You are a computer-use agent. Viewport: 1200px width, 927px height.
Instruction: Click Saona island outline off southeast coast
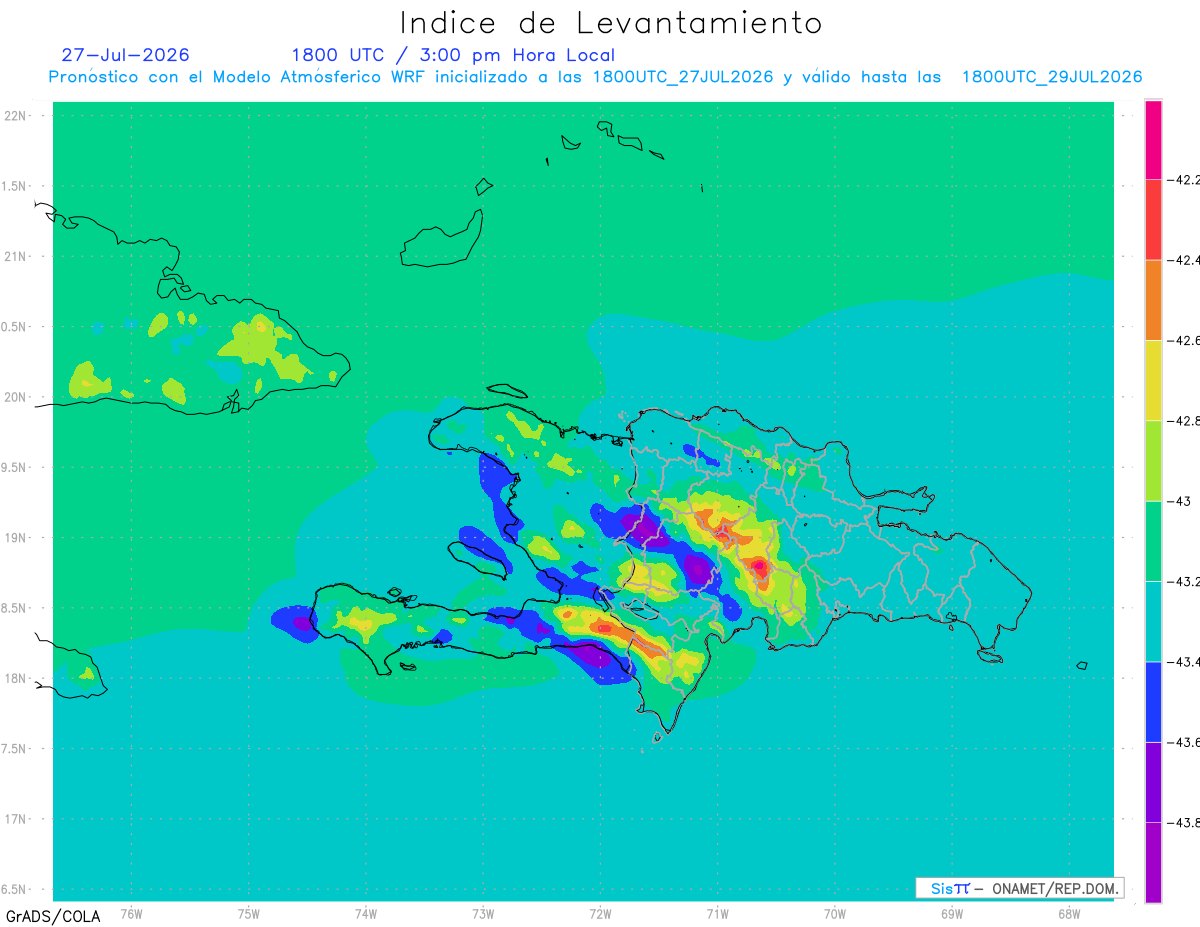pyautogui.click(x=991, y=655)
